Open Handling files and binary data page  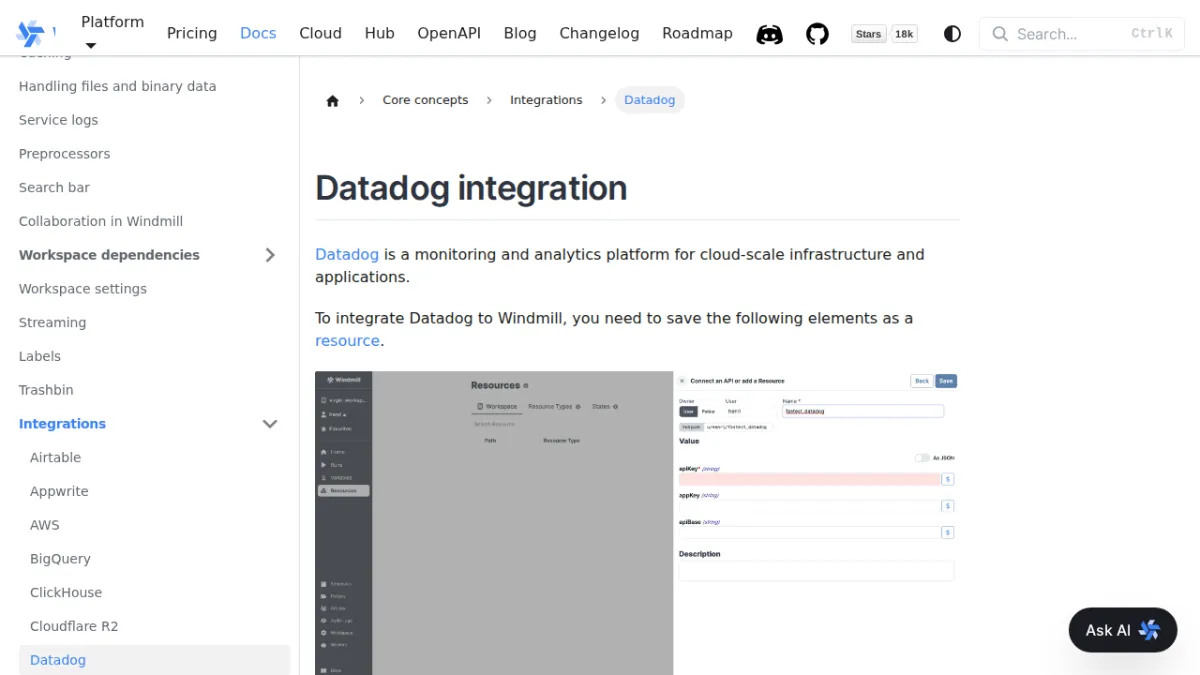tap(117, 86)
